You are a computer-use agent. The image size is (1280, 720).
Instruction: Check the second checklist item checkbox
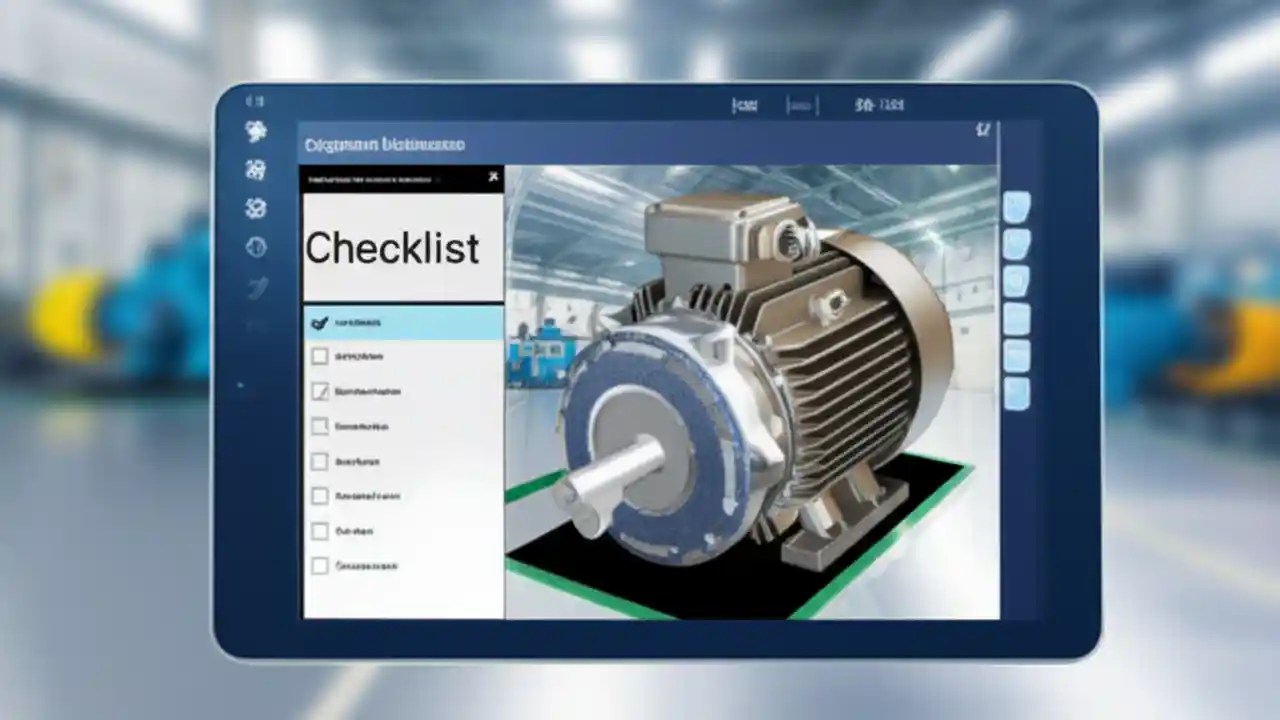coord(320,355)
